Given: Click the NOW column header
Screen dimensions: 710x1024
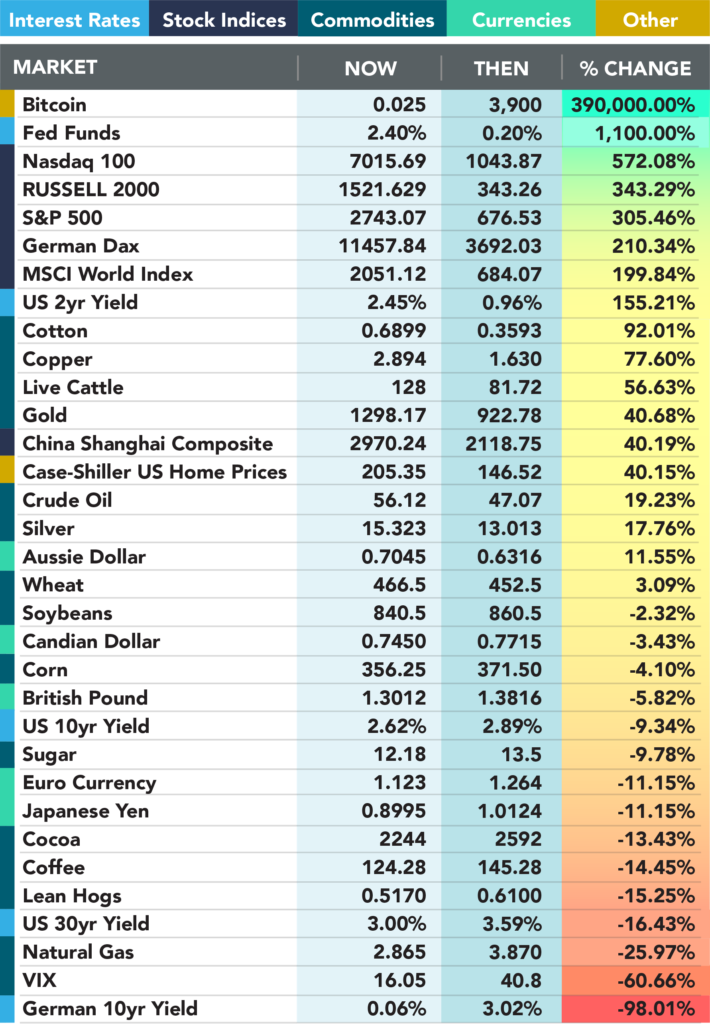Looking at the screenshot, I should pyautogui.click(x=370, y=68).
